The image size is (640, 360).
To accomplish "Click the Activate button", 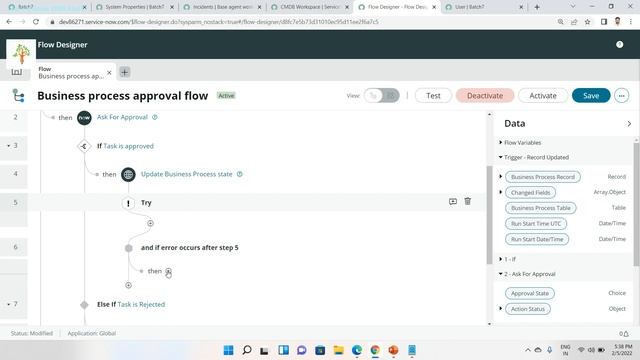I will [x=543, y=96].
